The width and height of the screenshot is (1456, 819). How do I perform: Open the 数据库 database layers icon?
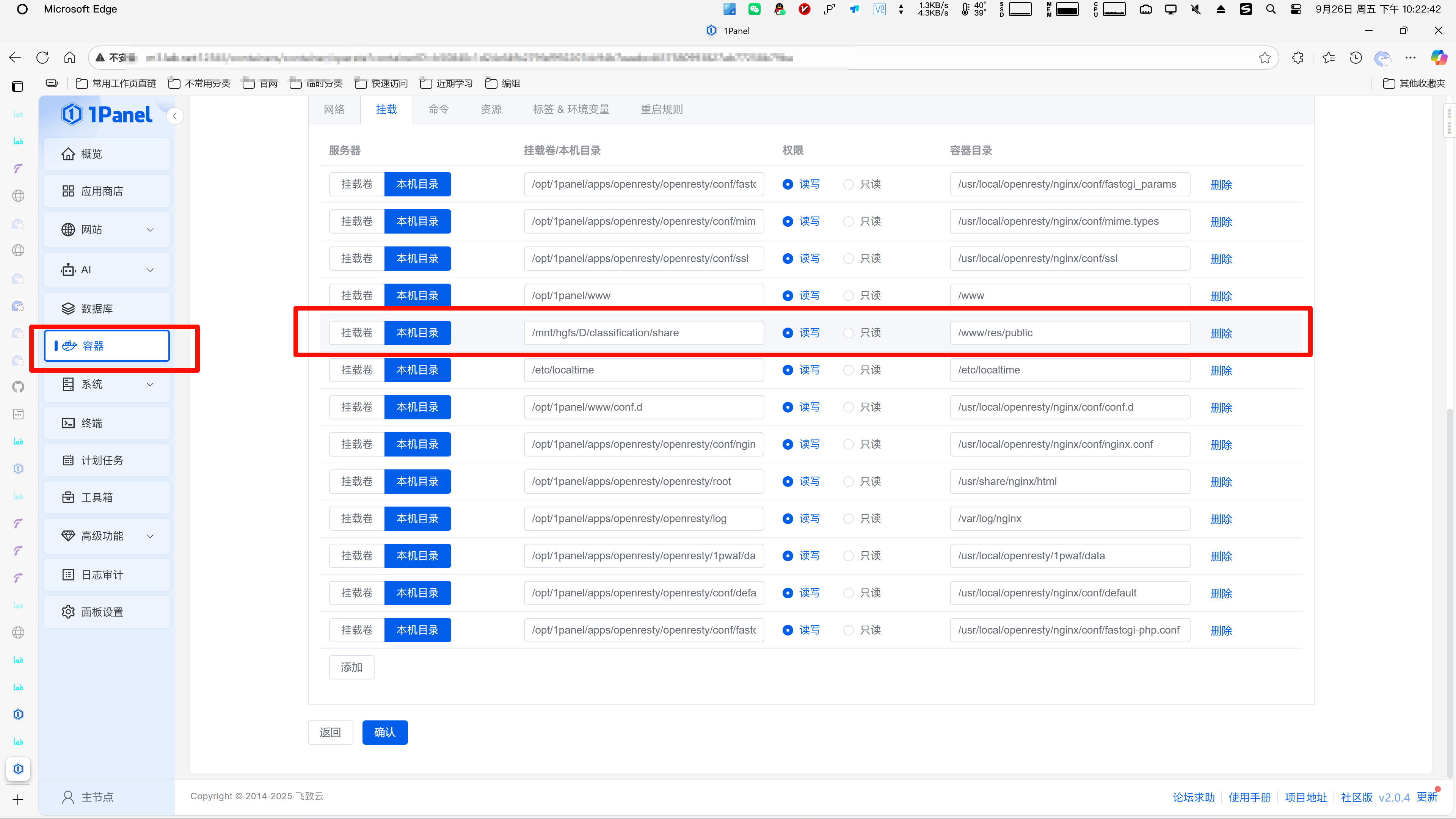coord(68,309)
